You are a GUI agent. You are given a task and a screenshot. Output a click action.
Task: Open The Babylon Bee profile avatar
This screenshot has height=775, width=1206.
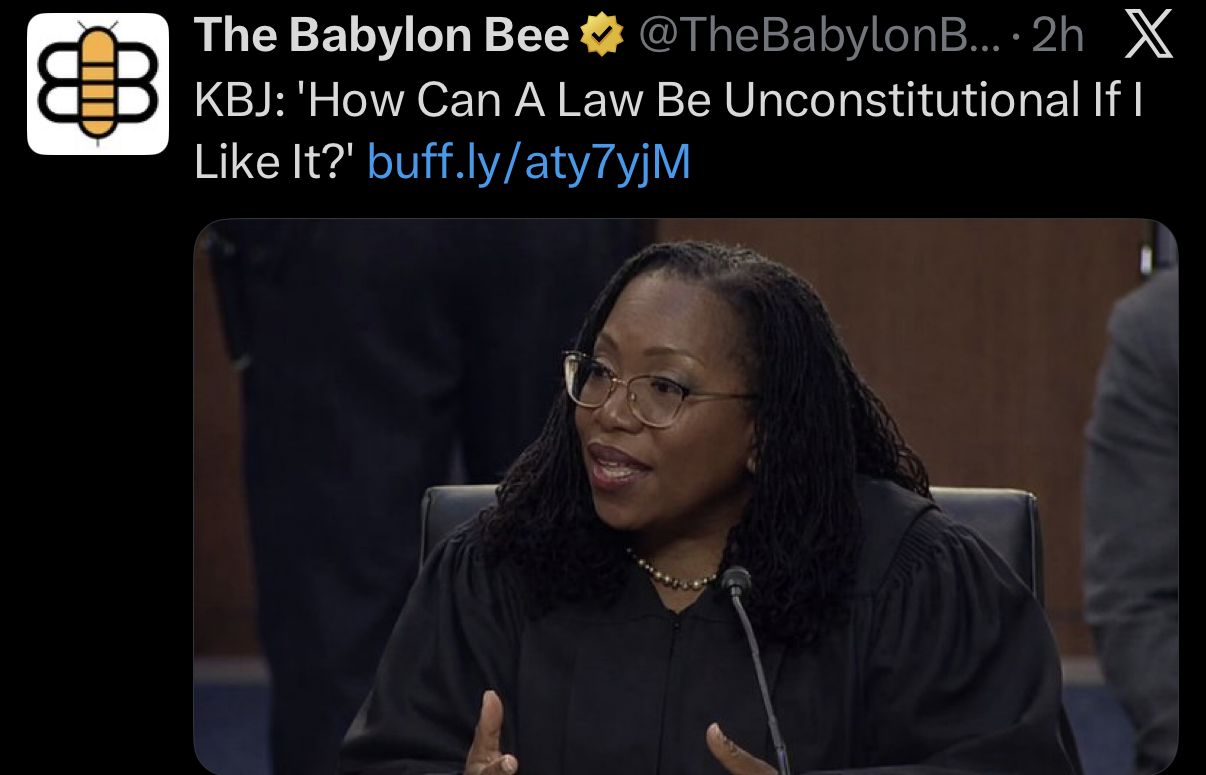pyautogui.click(x=98, y=83)
